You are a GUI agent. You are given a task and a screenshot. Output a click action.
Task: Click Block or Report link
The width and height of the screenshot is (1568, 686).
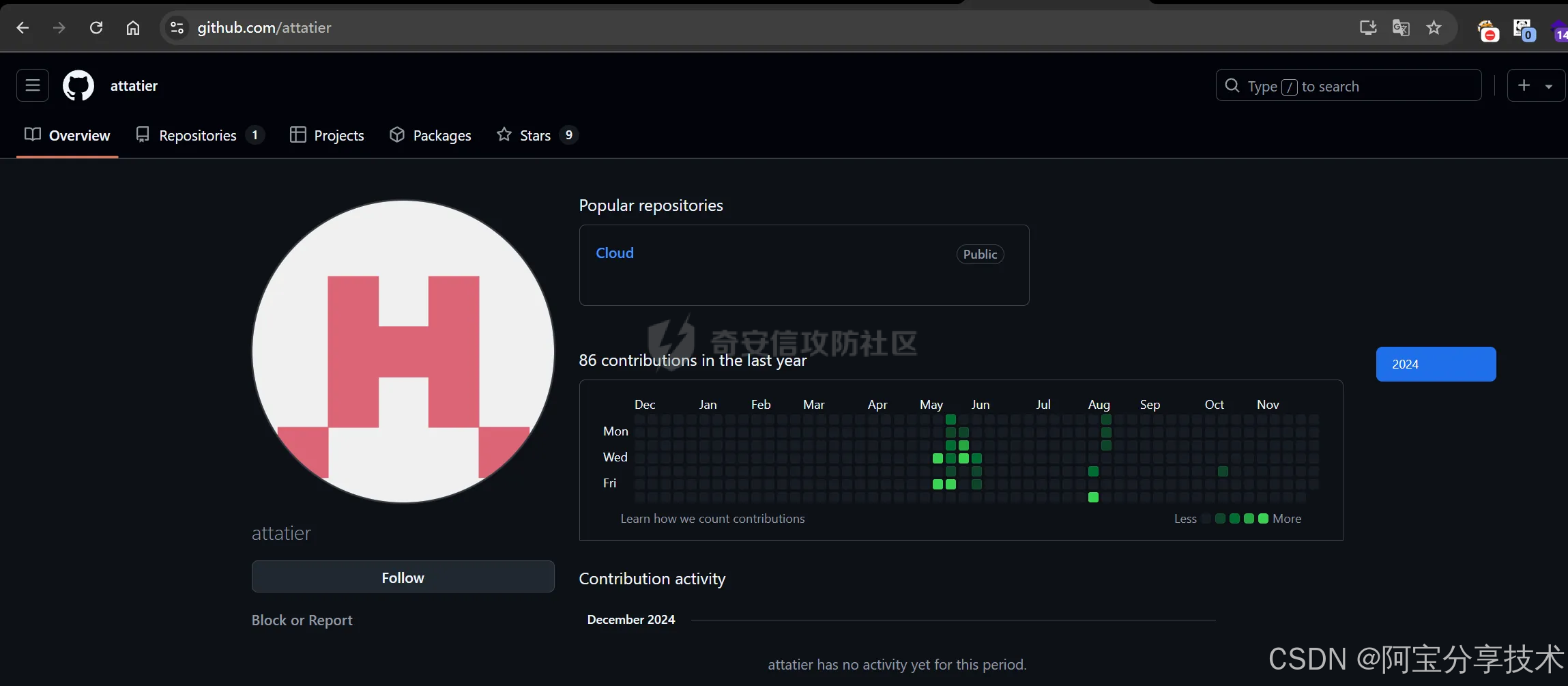[302, 620]
